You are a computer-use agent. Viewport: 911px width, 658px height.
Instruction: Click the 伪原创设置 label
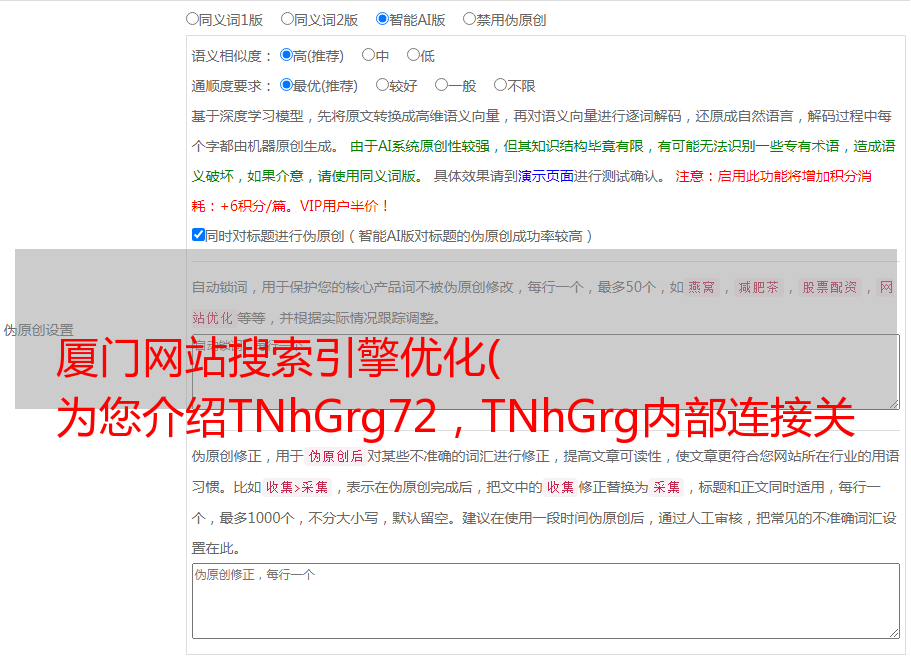(39, 330)
